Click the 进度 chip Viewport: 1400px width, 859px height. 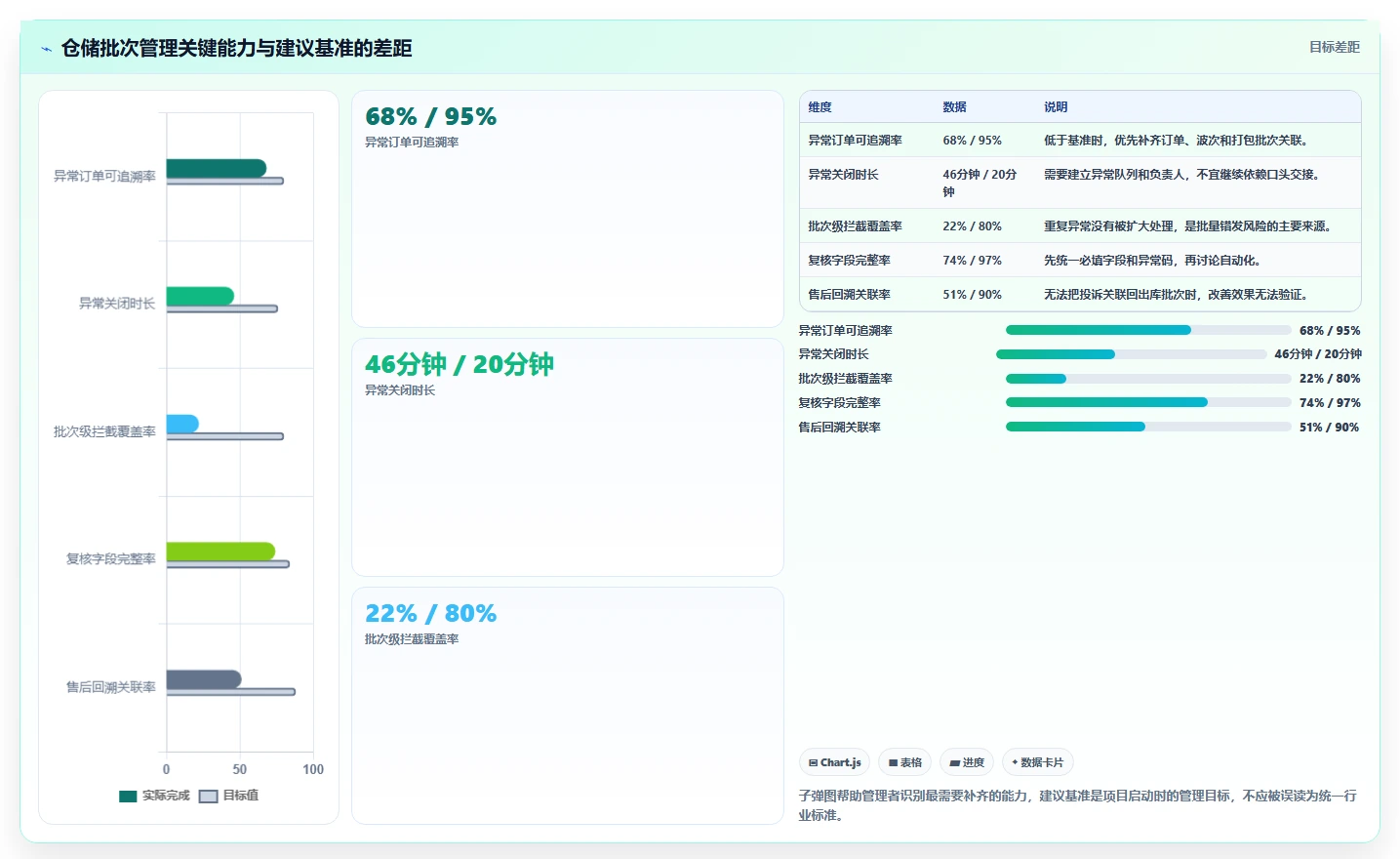click(x=967, y=762)
